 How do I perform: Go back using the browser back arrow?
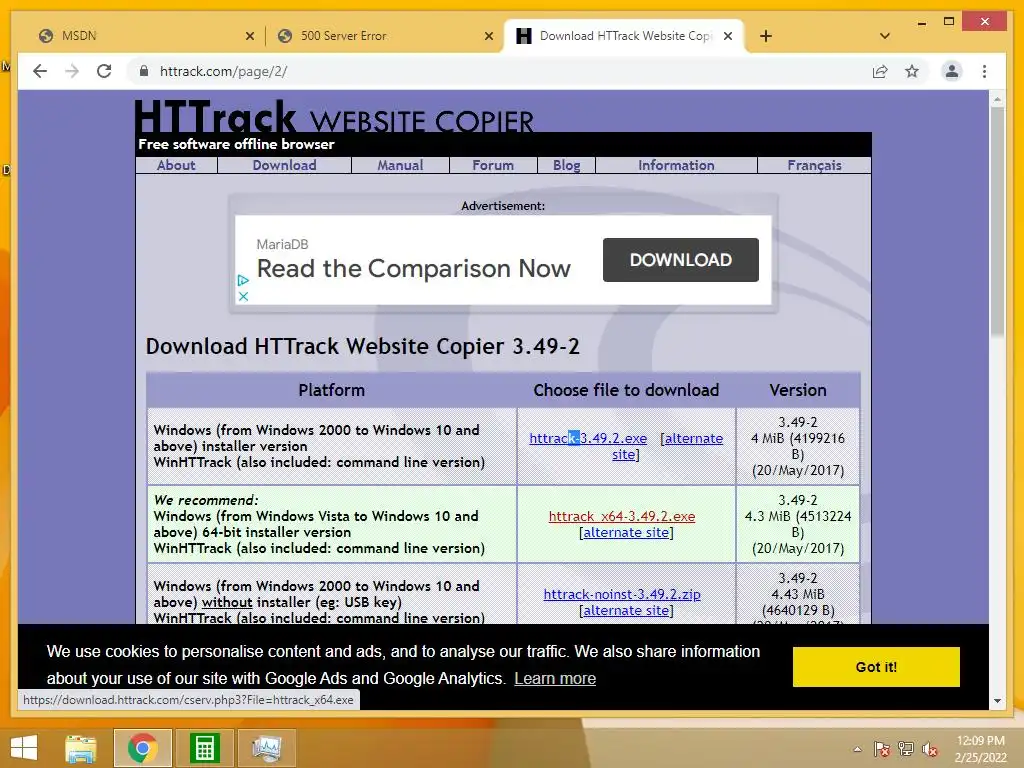[40, 71]
